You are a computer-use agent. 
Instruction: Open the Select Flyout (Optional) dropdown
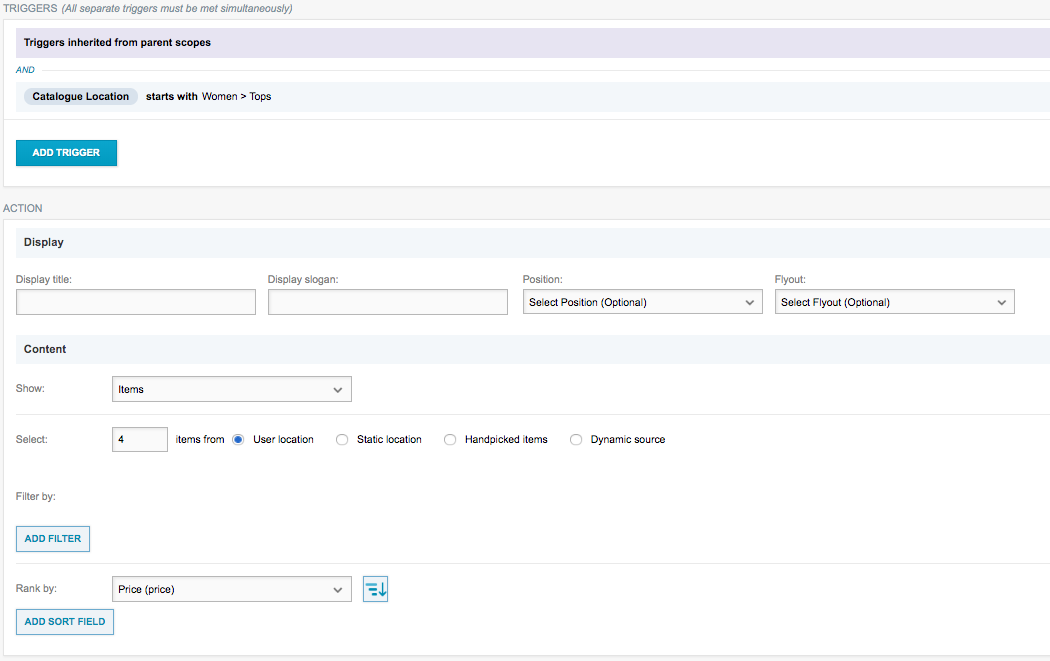pos(895,302)
